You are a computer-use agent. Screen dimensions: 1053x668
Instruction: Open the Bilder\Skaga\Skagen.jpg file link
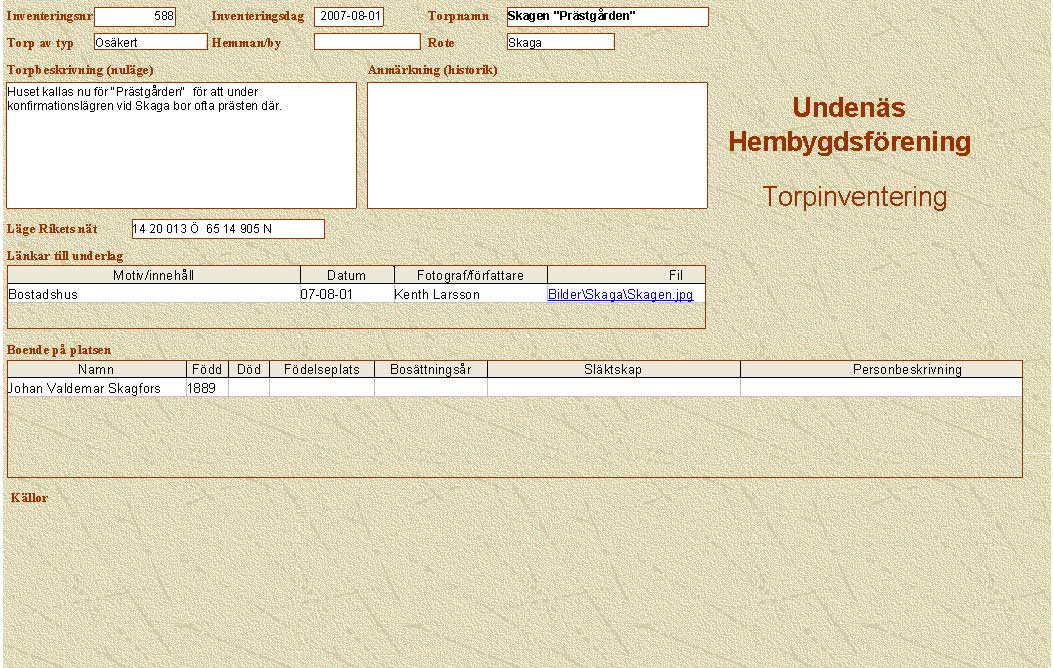[620, 295]
